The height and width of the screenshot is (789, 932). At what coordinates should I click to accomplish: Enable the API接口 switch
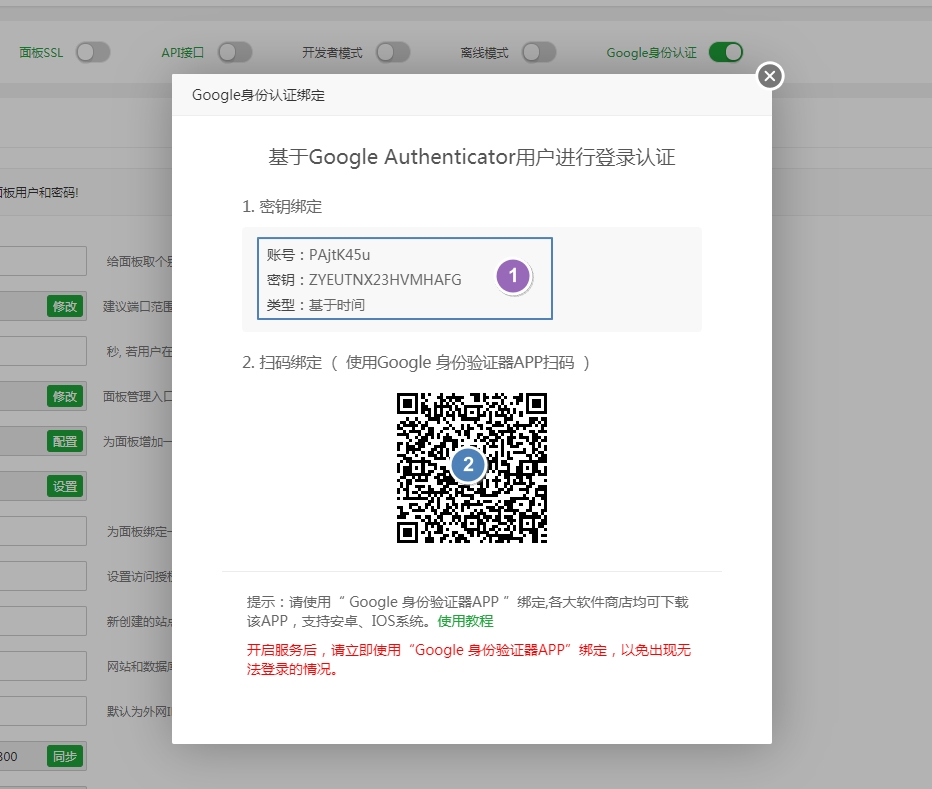[235, 52]
